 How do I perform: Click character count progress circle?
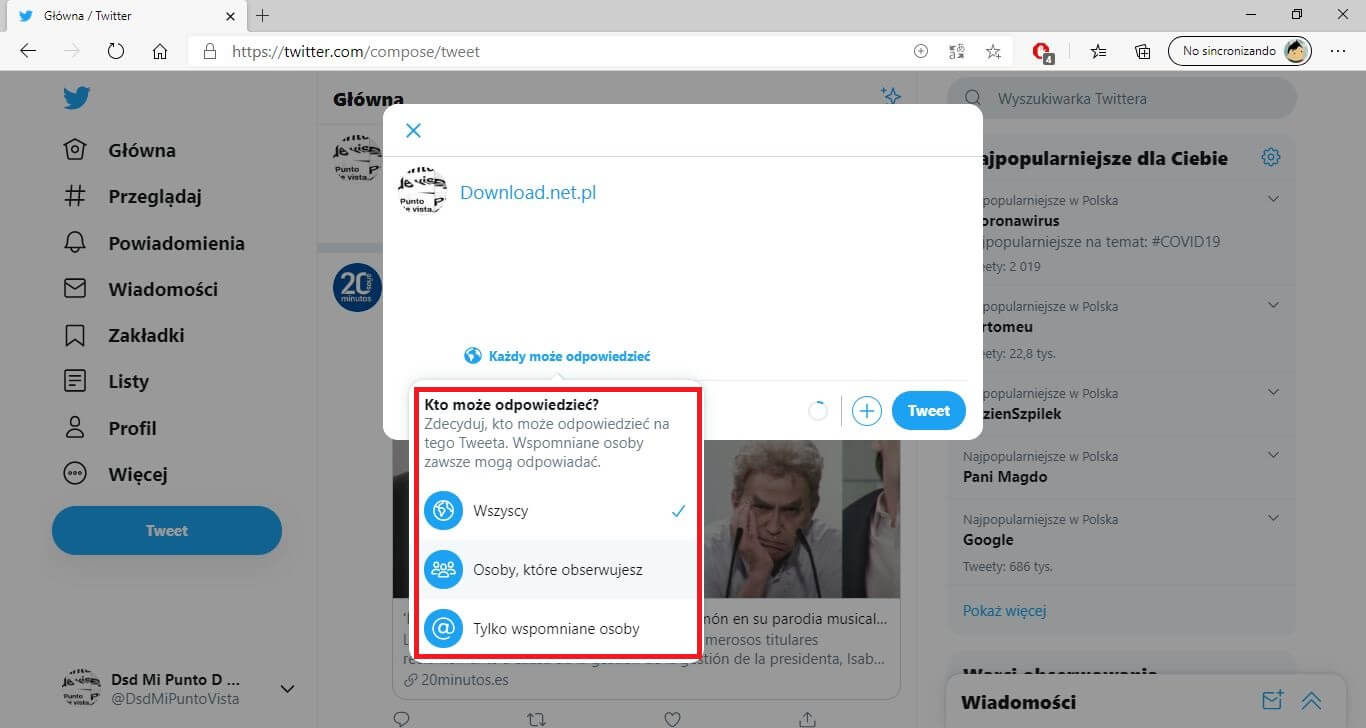(x=818, y=411)
